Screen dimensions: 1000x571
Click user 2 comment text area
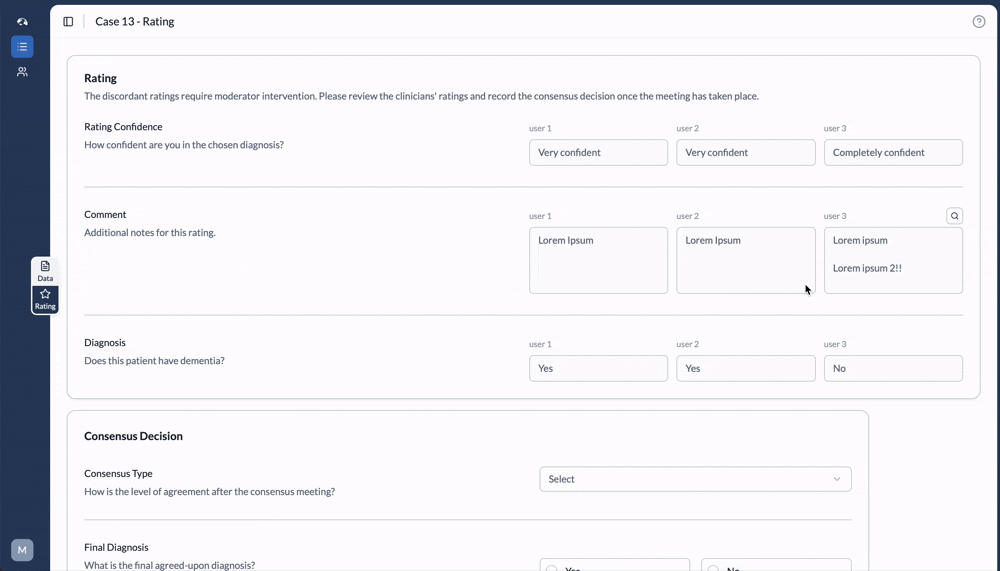[x=746, y=260]
